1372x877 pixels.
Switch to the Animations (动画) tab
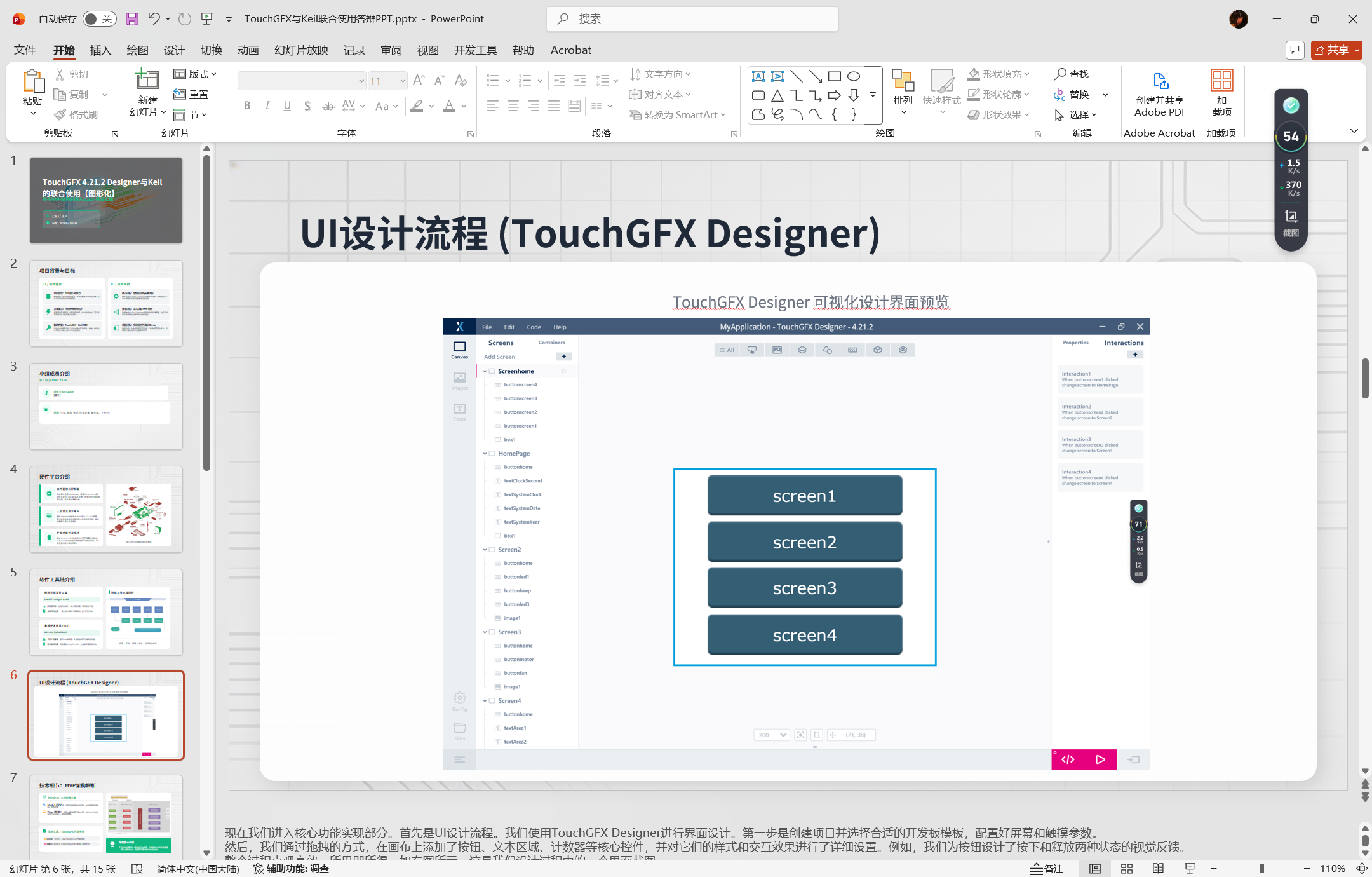pos(248,50)
